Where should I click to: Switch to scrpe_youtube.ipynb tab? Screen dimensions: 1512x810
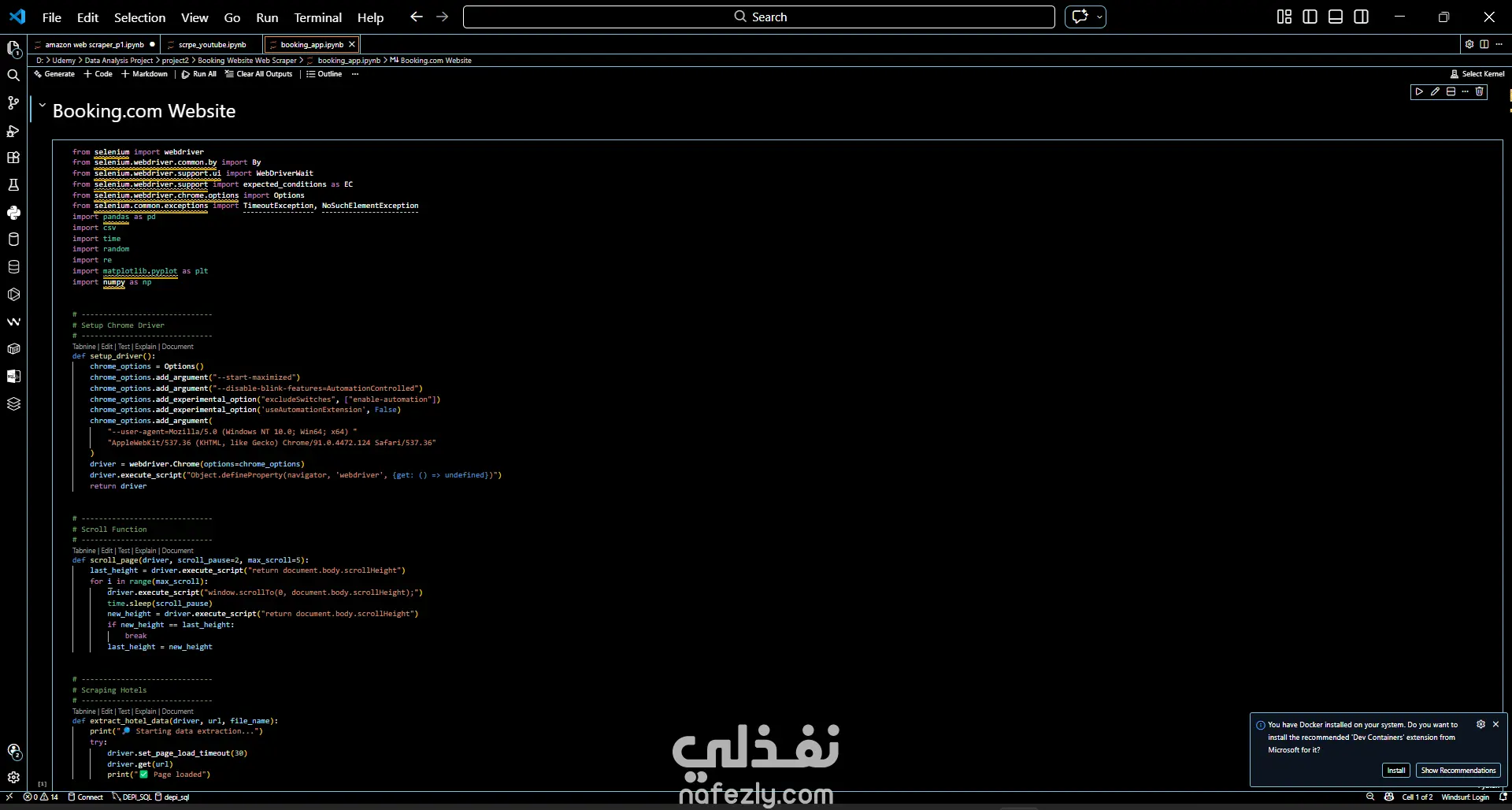(213, 45)
